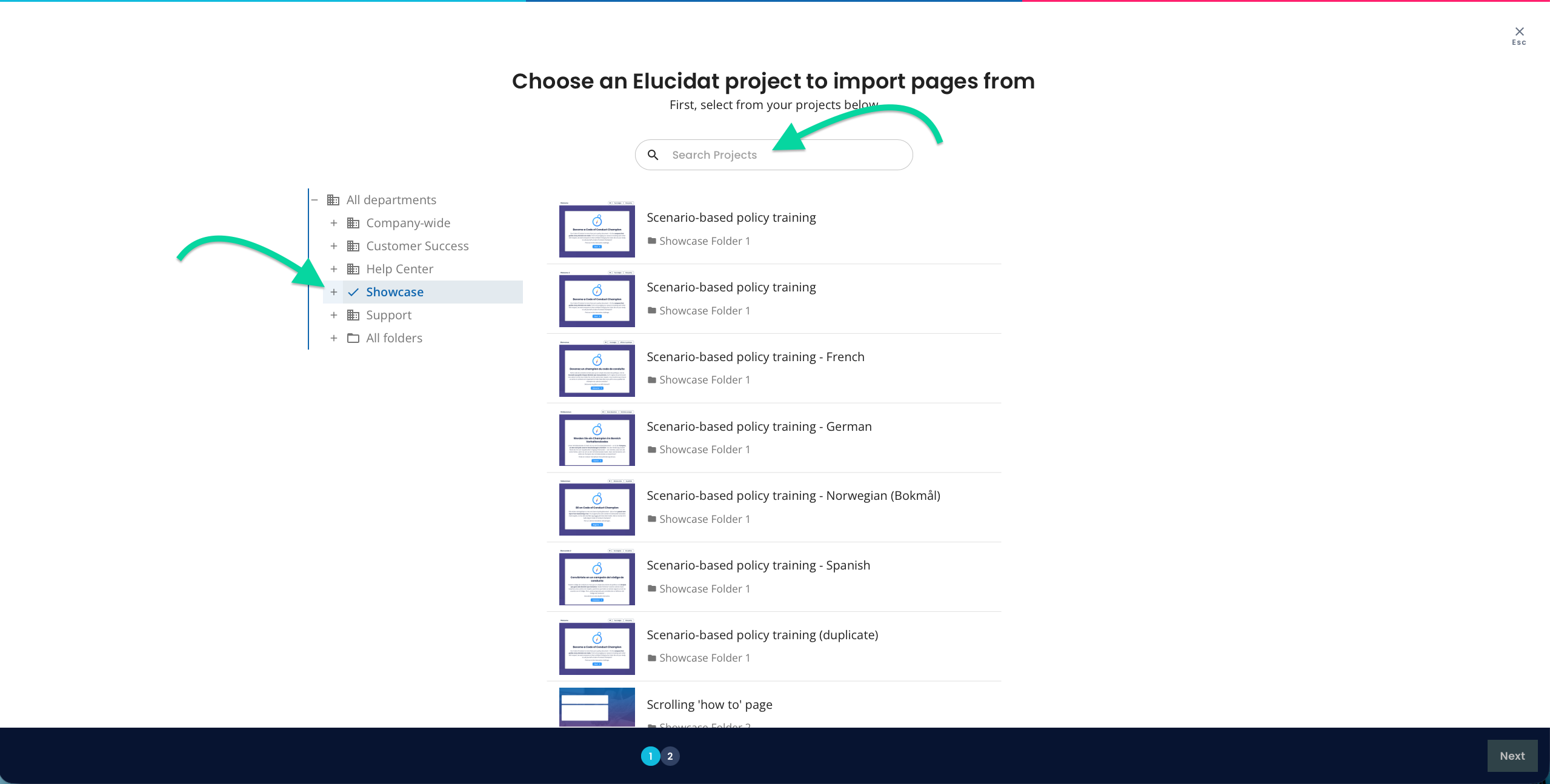Click Showcase Folder 1 under German project
This screenshot has width=1550, height=784.
tap(705, 450)
